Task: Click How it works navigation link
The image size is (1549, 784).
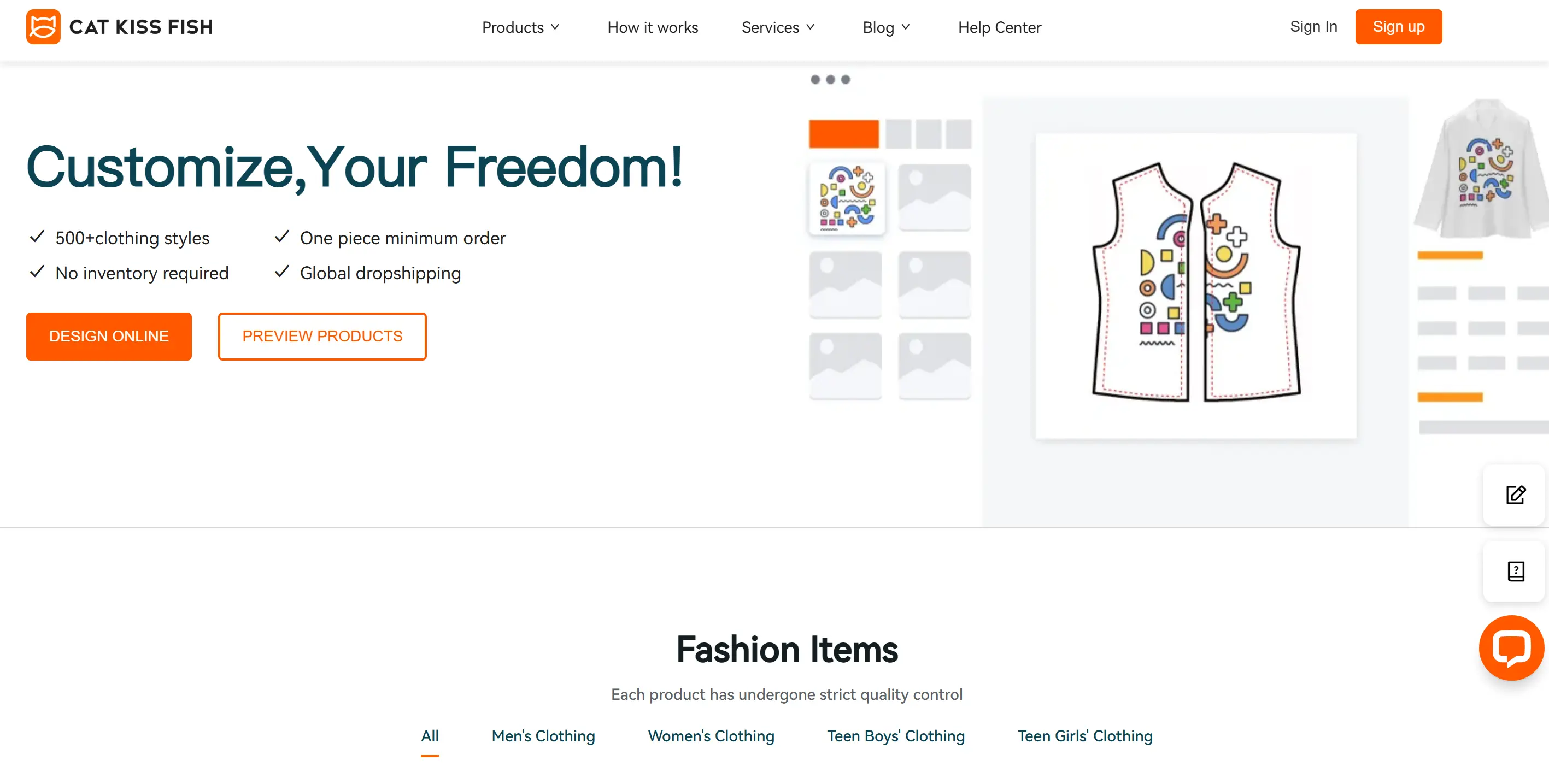Action: (653, 27)
